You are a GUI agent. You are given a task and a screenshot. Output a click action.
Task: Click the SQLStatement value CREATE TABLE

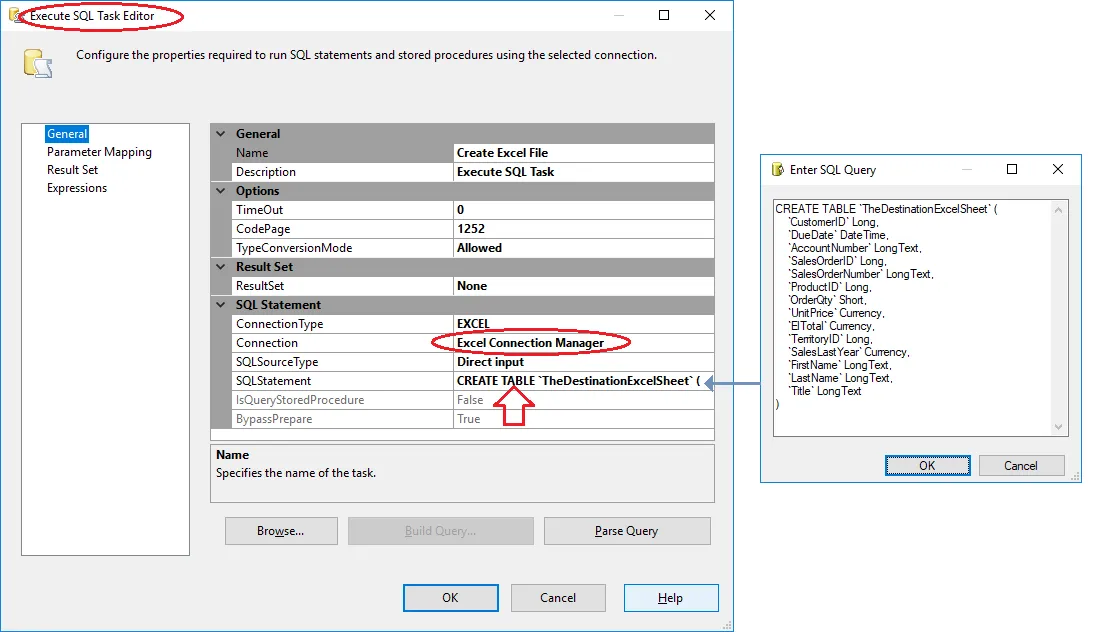[584, 381]
